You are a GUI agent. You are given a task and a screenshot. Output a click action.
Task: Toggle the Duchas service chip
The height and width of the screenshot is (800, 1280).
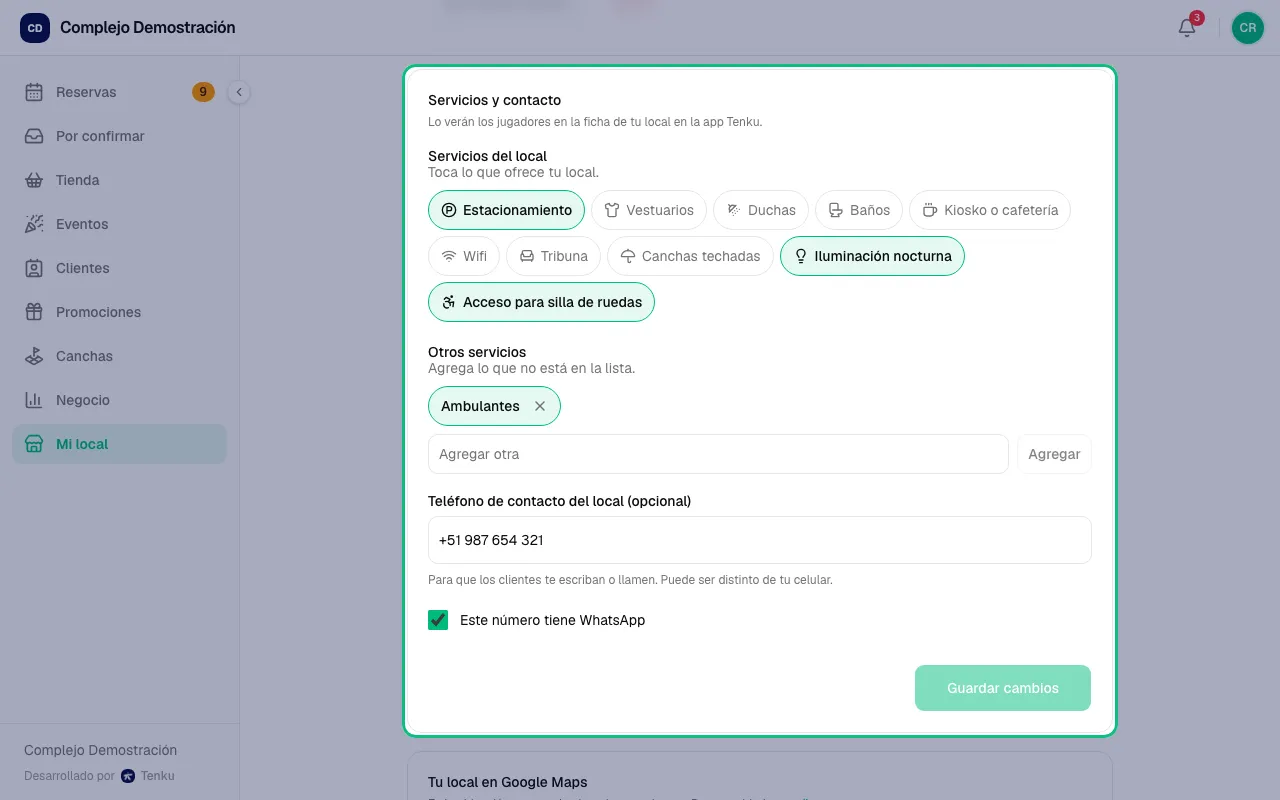(761, 210)
